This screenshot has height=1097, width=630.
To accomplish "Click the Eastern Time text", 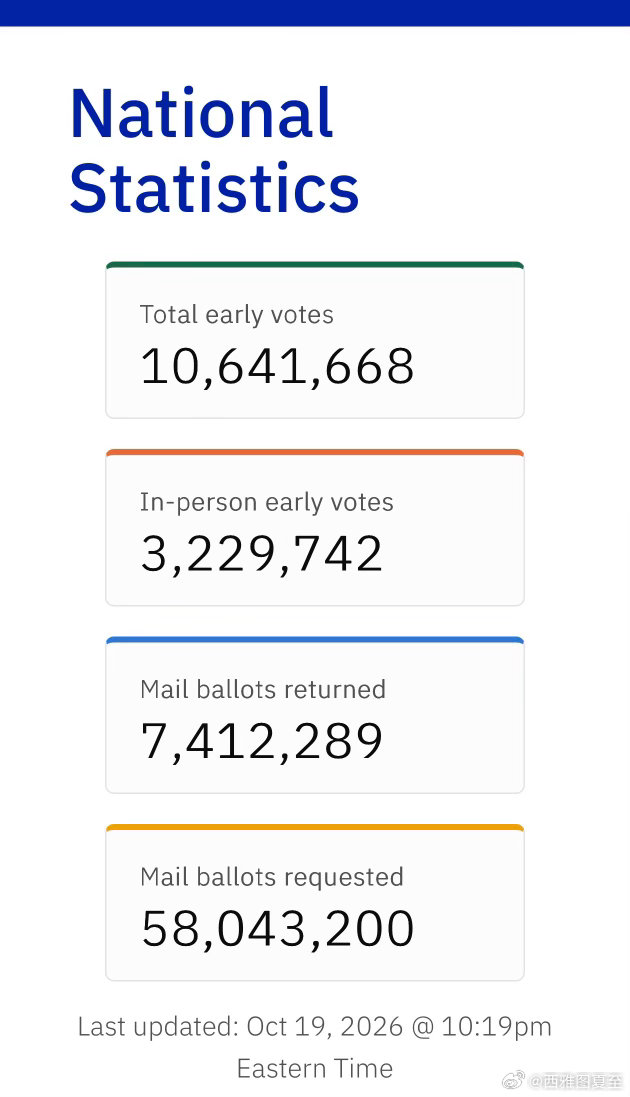I will point(315,1069).
